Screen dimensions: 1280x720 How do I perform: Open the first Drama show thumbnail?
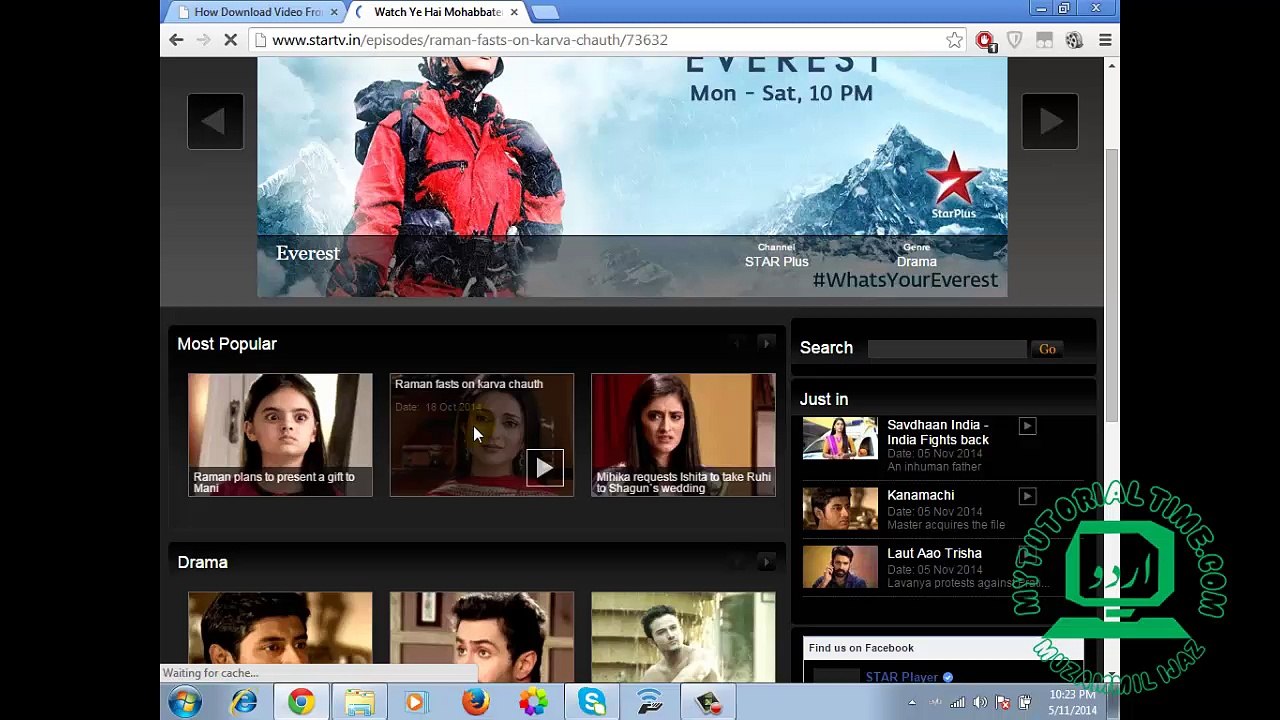(x=280, y=637)
